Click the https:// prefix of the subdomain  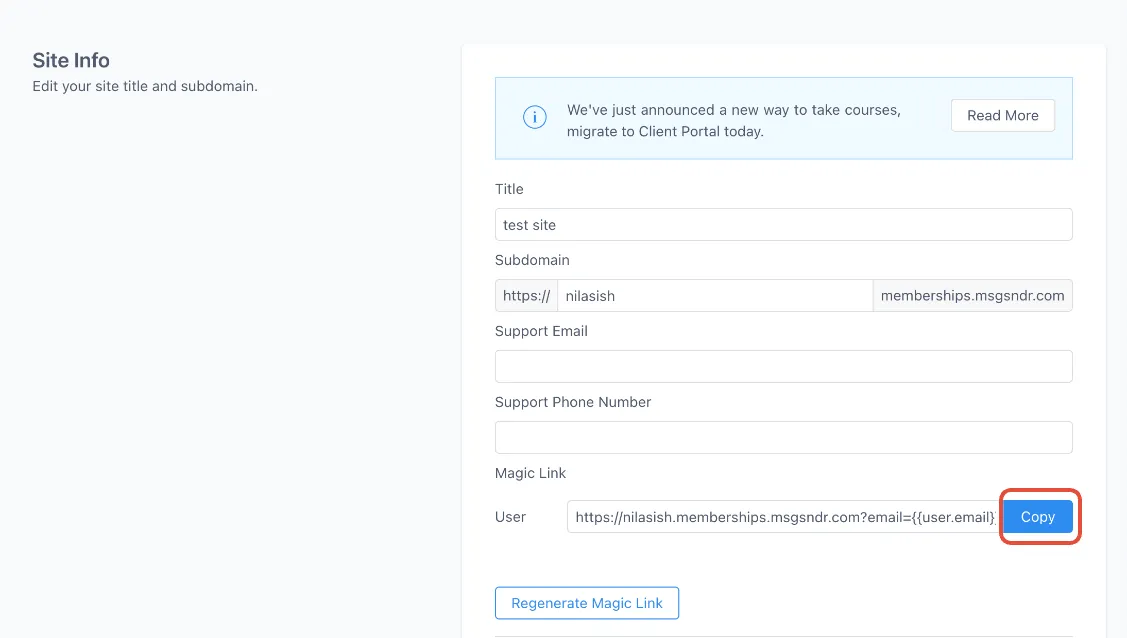click(526, 295)
